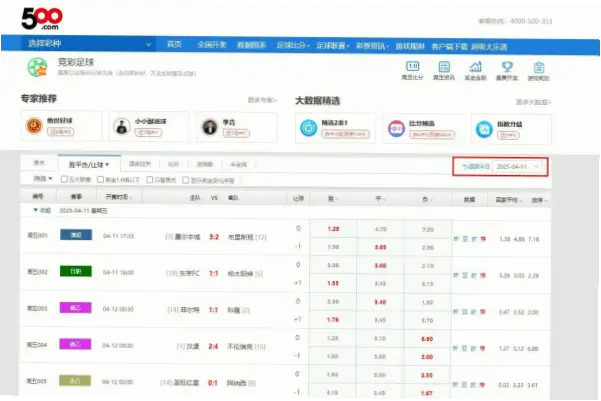Click the magenta league badge in row 周五004
Screen dimensions: 601x401
pyautogui.click(x=75, y=344)
